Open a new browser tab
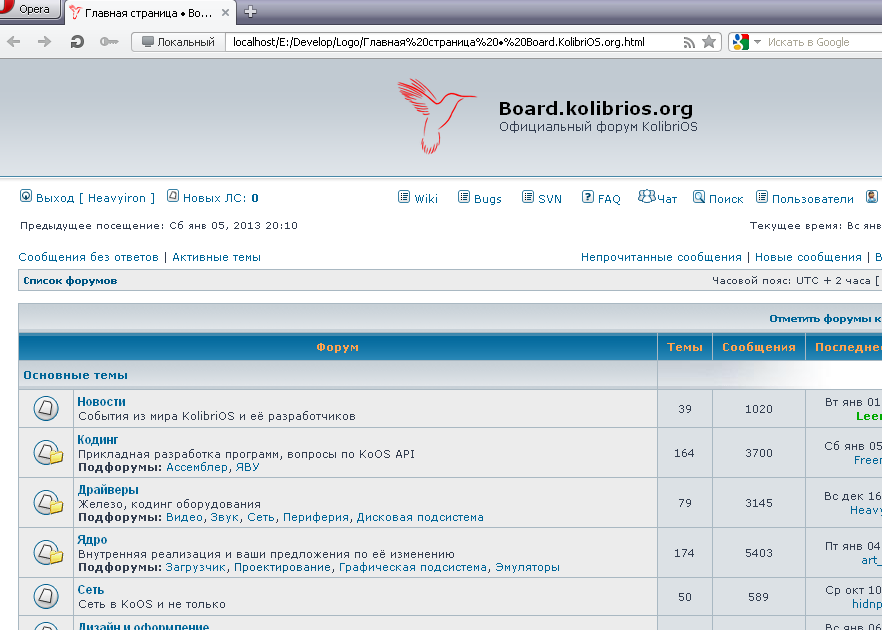The height and width of the screenshot is (630, 882). click(x=250, y=12)
